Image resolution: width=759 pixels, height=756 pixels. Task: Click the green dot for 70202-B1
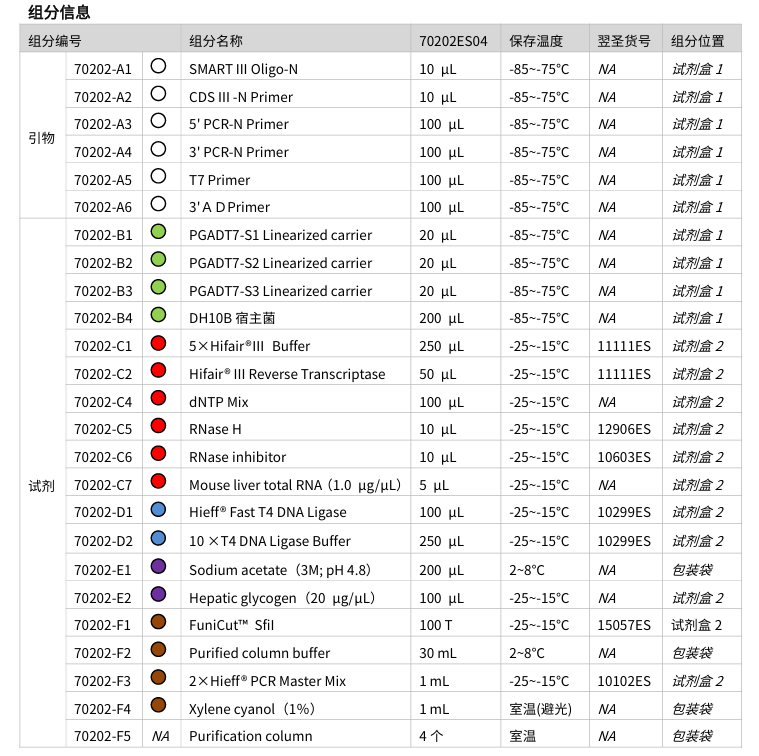pos(158,232)
